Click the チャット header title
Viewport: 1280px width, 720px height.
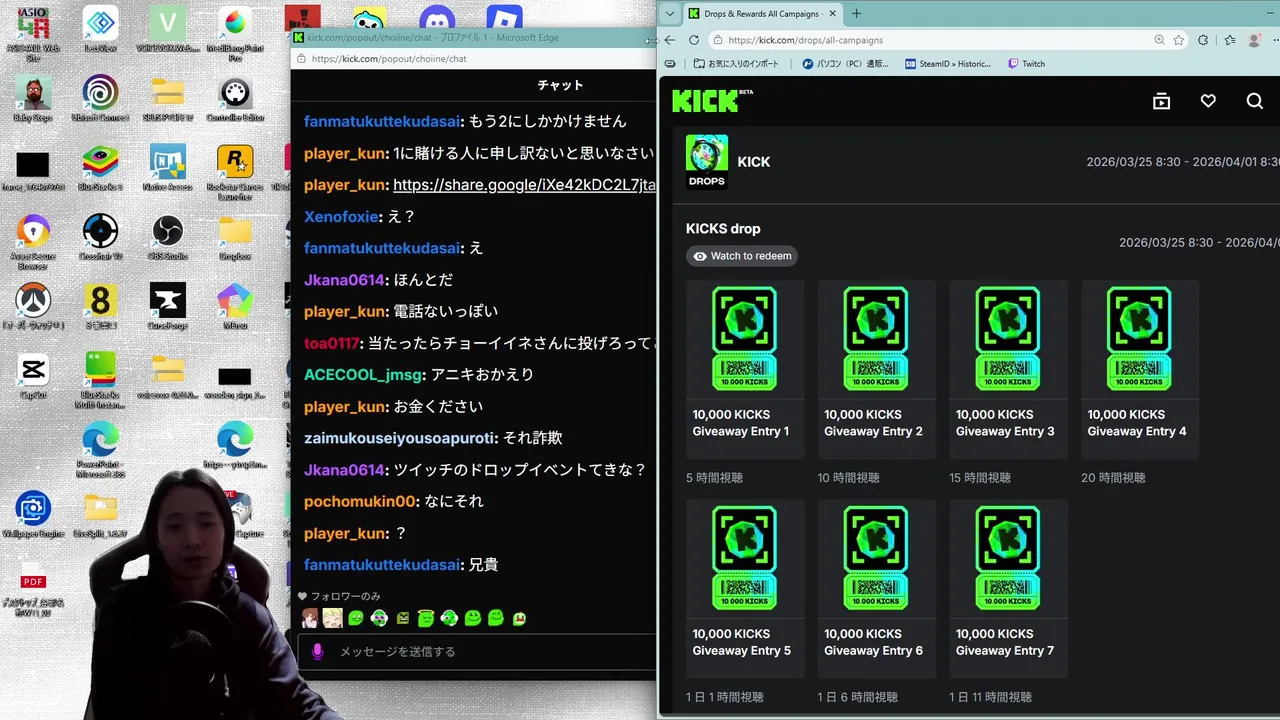click(560, 85)
